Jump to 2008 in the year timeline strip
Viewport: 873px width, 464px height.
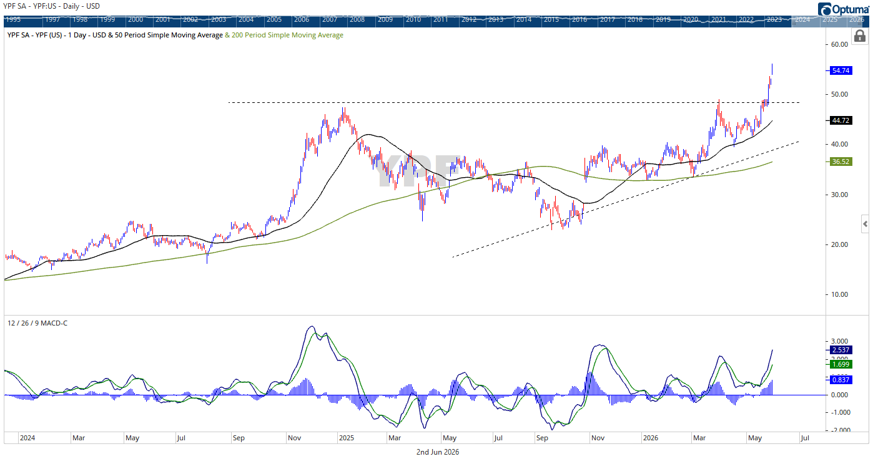357,19
